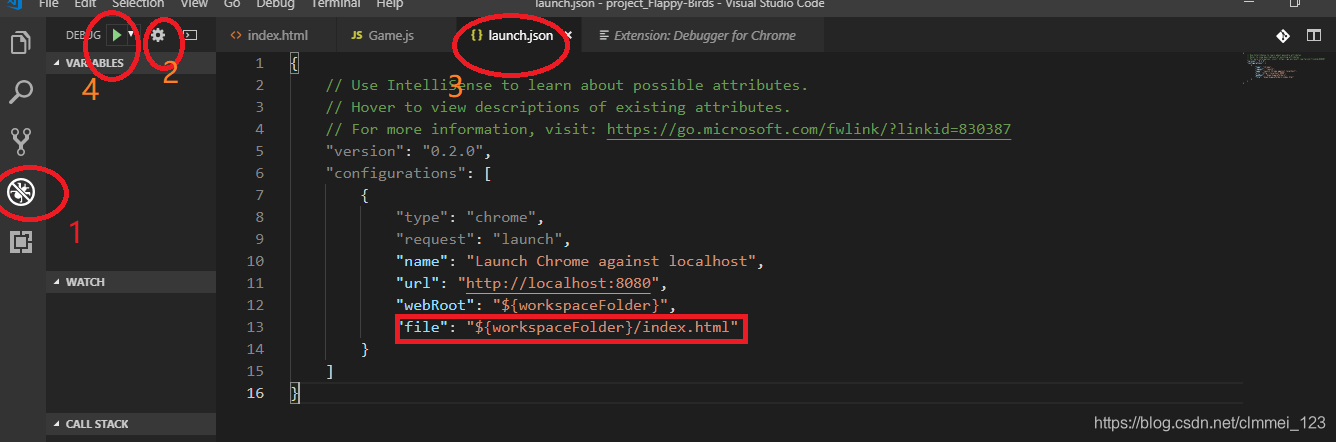
Task: Click the http://localhost:8080 URL value
Action: point(559,283)
